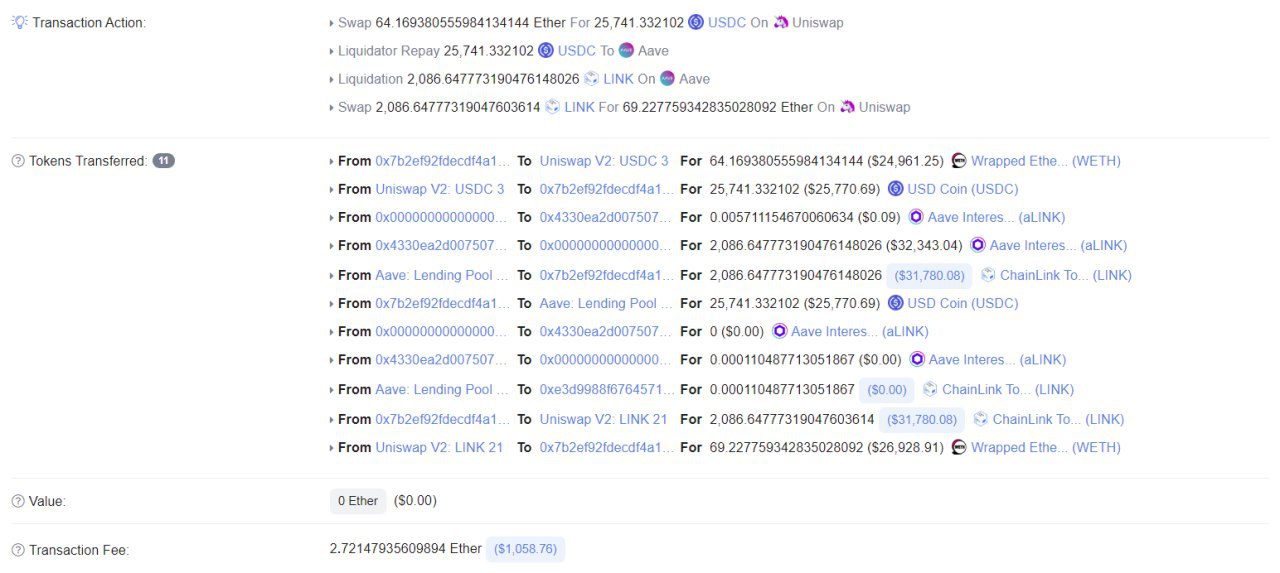Click the ($32,343.04) value text
The height and width of the screenshot is (573, 1280).
[x=926, y=245]
